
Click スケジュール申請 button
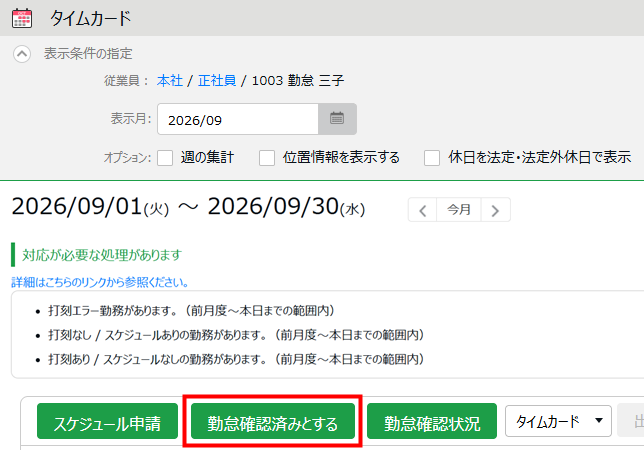pyautogui.click(x=107, y=421)
